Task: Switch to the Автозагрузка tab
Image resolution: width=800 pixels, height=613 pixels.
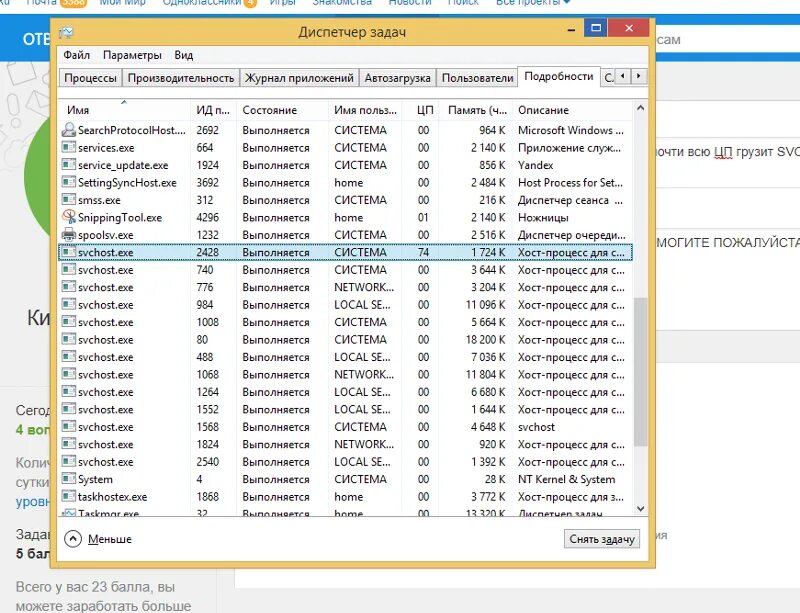Action: pyautogui.click(x=397, y=78)
